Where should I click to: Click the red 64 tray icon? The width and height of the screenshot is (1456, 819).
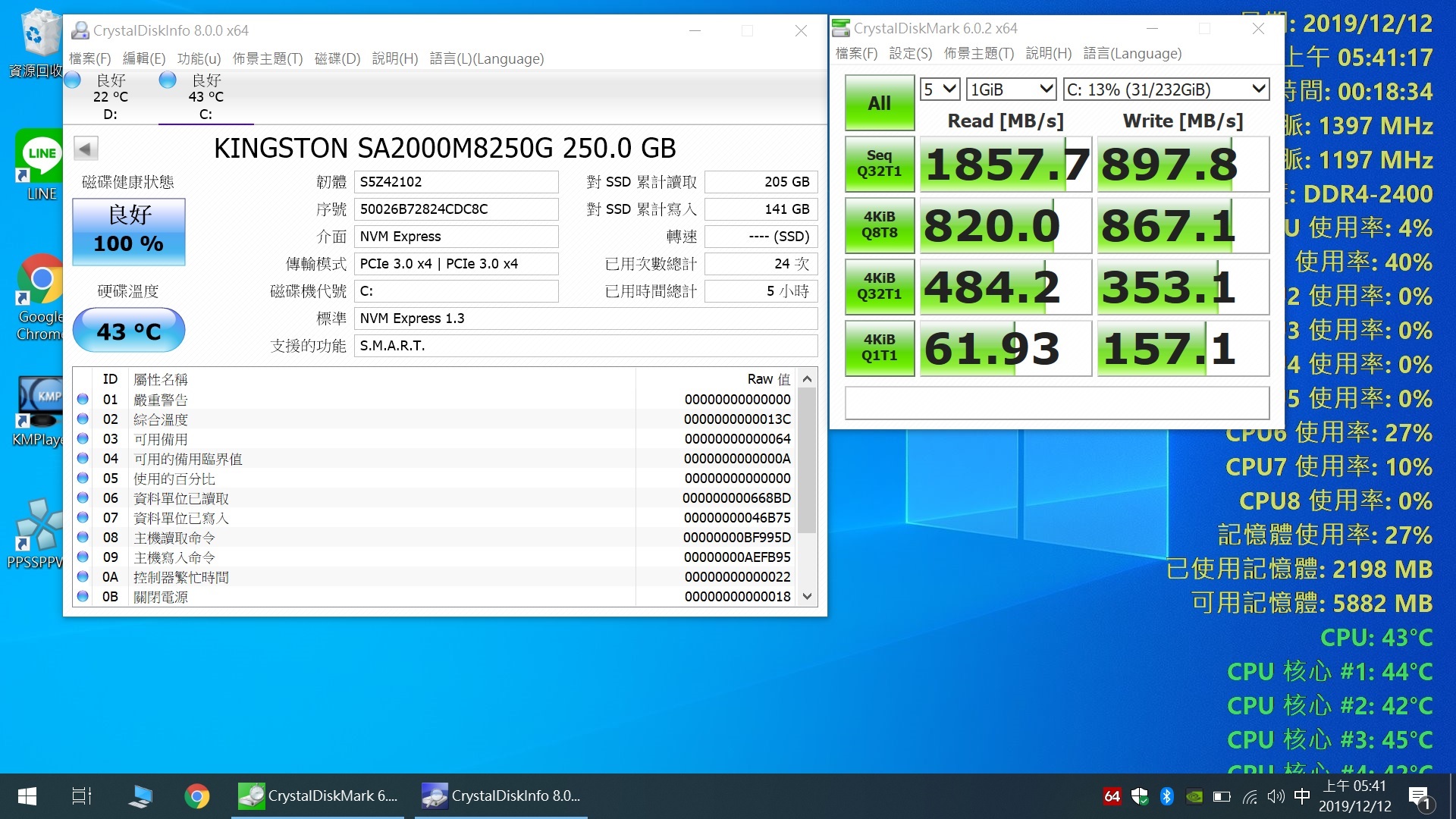pyautogui.click(x=1112, y=796)
